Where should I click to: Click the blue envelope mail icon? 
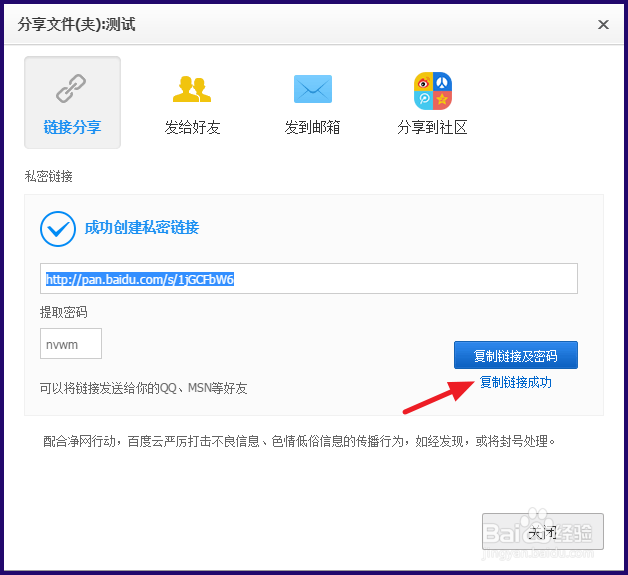click(313, 89)
